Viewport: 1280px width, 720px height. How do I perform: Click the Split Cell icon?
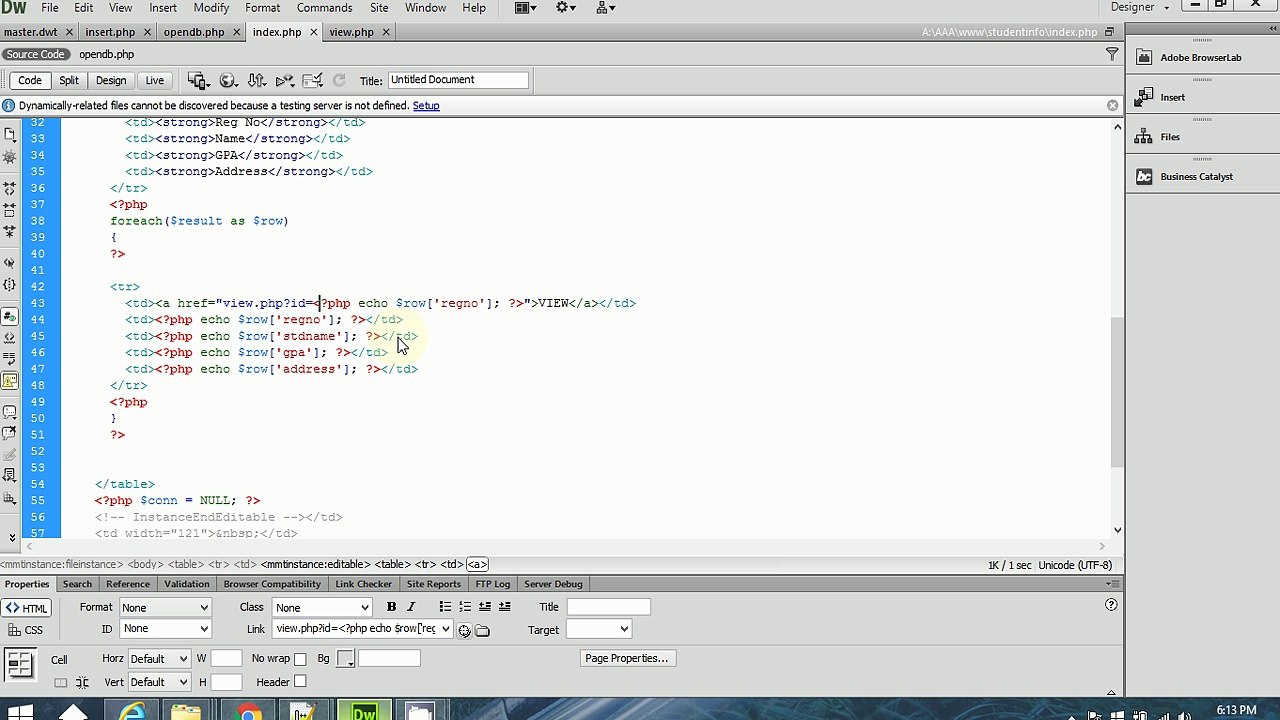point(82,682)
